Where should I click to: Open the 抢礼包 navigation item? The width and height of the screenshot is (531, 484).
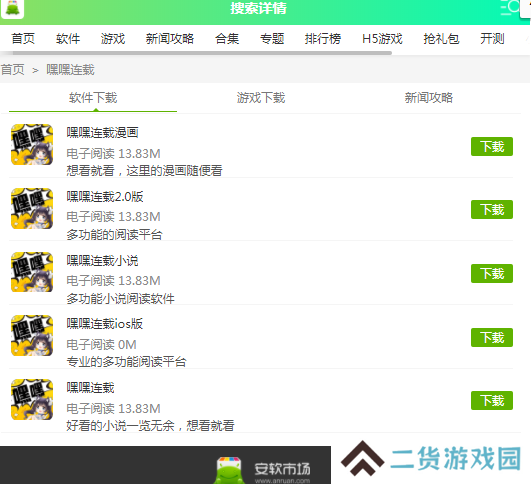[441, 39]
